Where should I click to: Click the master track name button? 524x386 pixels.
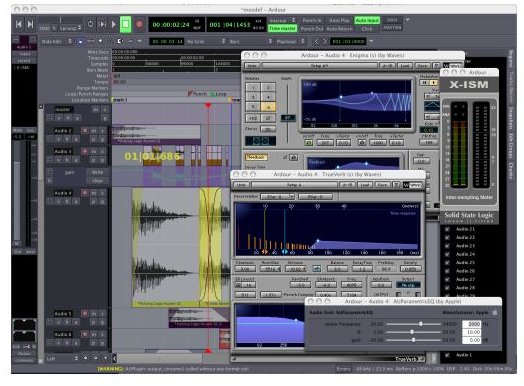pyautogui.click(x=63, y=109)
